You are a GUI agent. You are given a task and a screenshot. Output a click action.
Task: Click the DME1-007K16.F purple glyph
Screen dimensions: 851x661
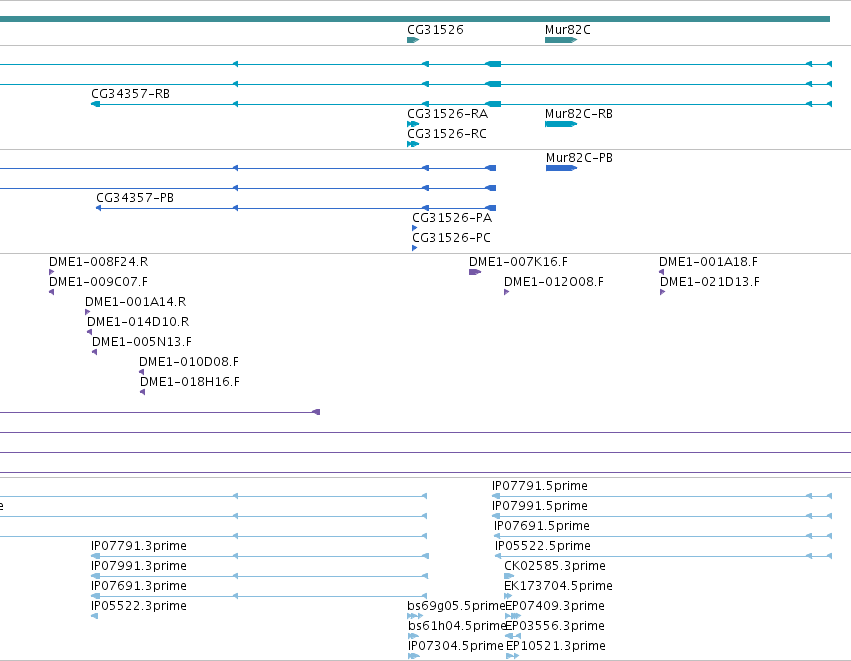coord(475,272)
